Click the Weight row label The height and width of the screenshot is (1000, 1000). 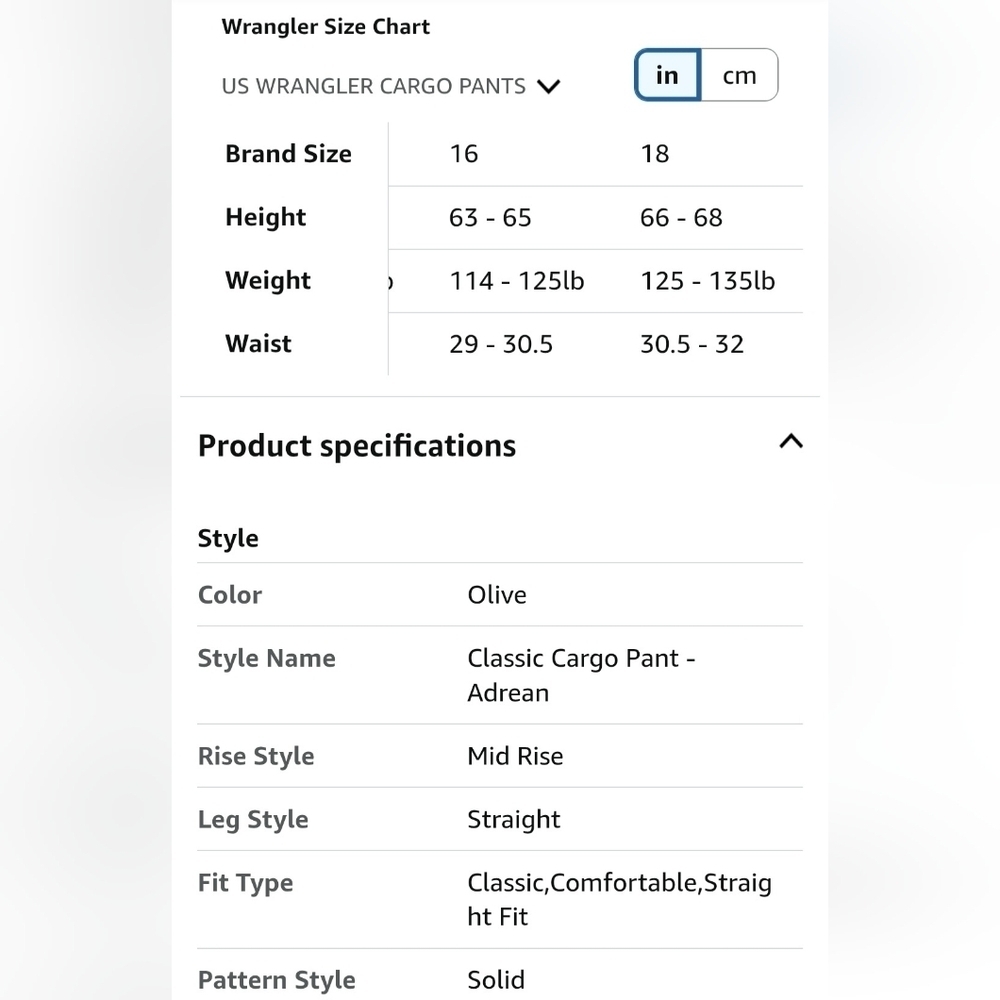(268, 281)
